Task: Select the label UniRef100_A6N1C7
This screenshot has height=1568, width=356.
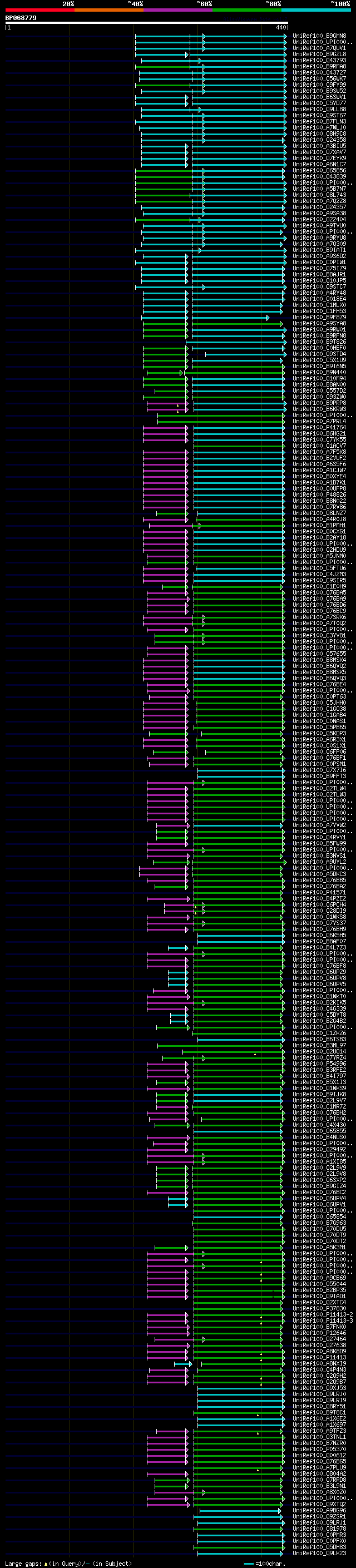Action: (x=319, y=164)
